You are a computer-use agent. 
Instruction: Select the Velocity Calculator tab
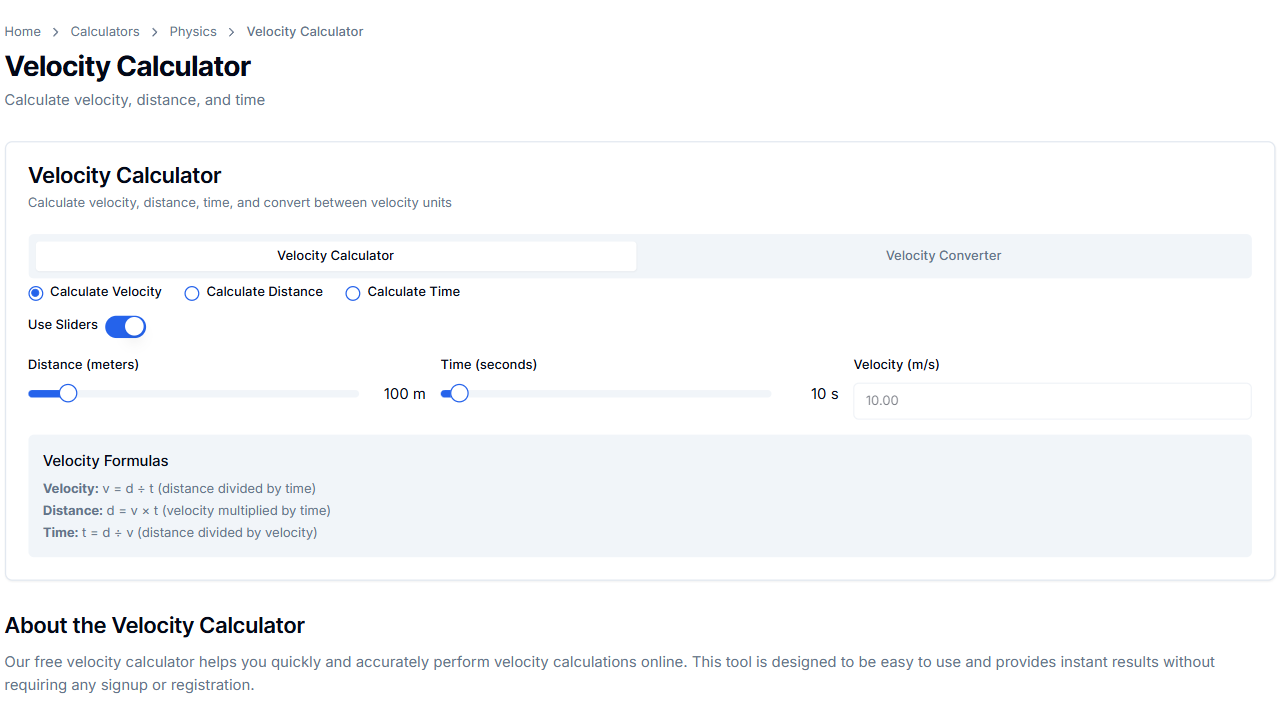point(336,256)
